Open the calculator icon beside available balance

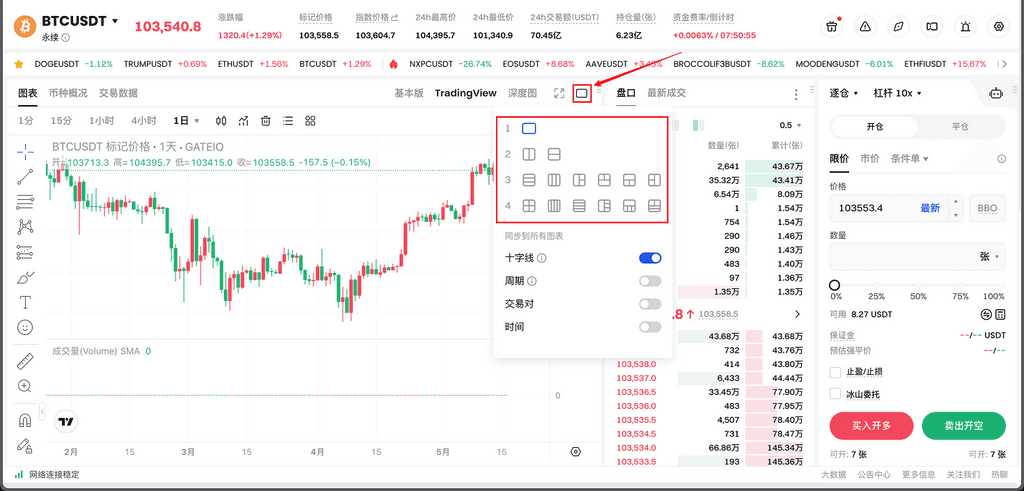tap(986, 314)
